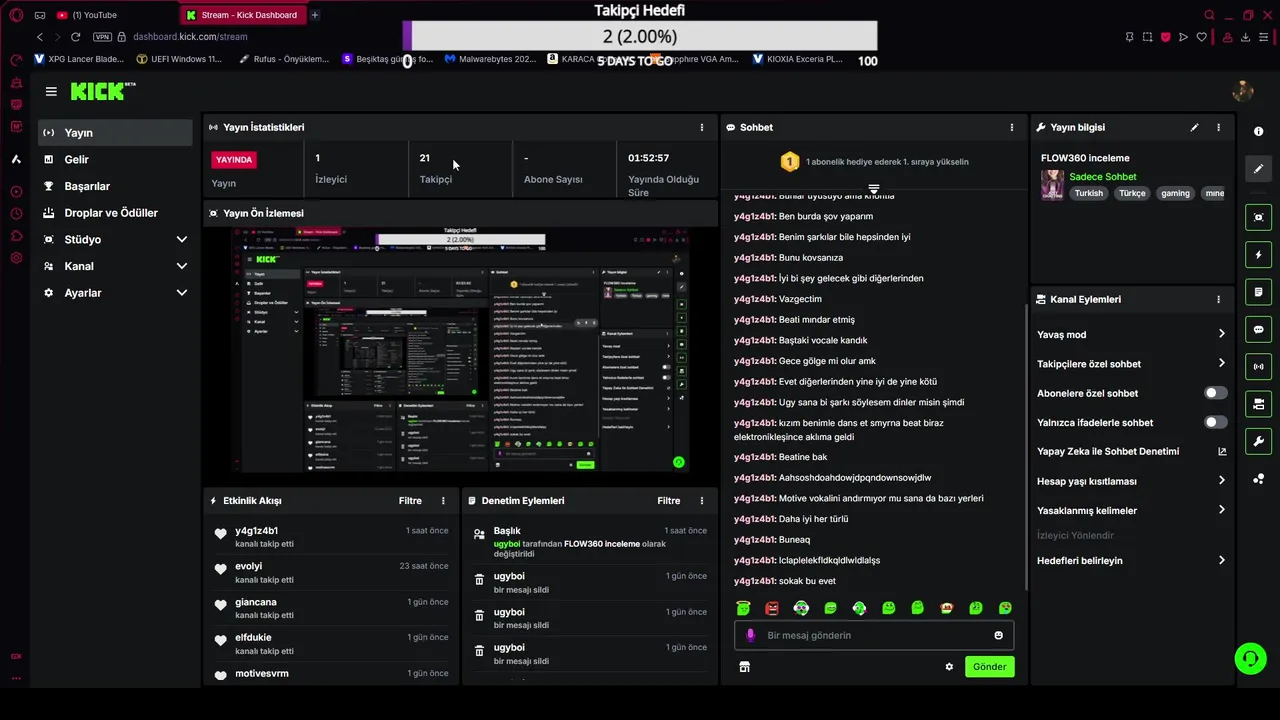Viewport: 1280px width, 720px height.
Task: Select Yayın in the sidebar
Action: tap(115, 133)
